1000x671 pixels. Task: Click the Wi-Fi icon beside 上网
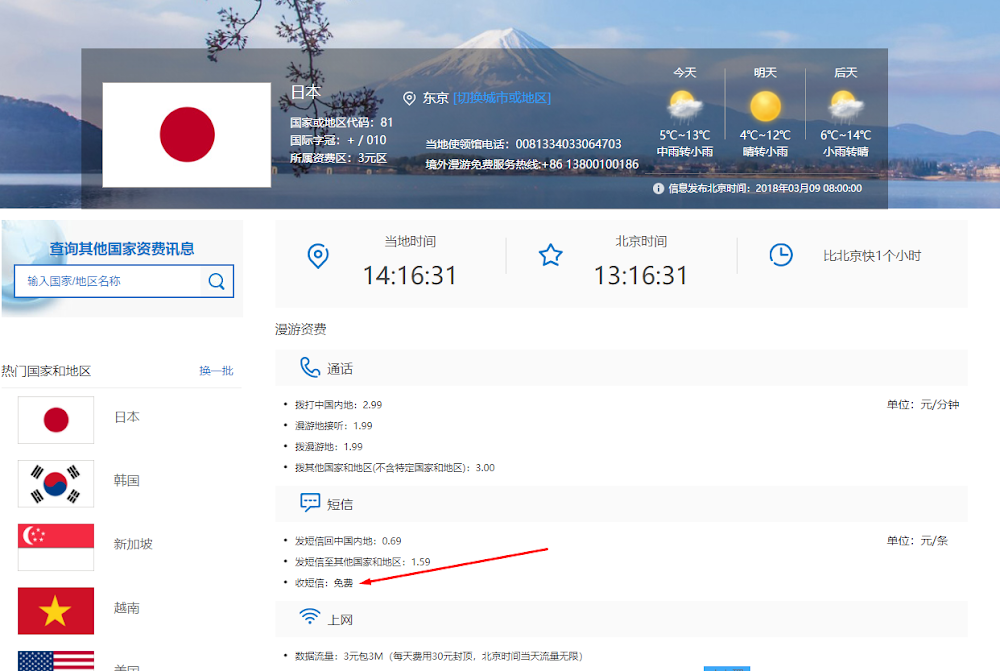[x=310, y=617]
